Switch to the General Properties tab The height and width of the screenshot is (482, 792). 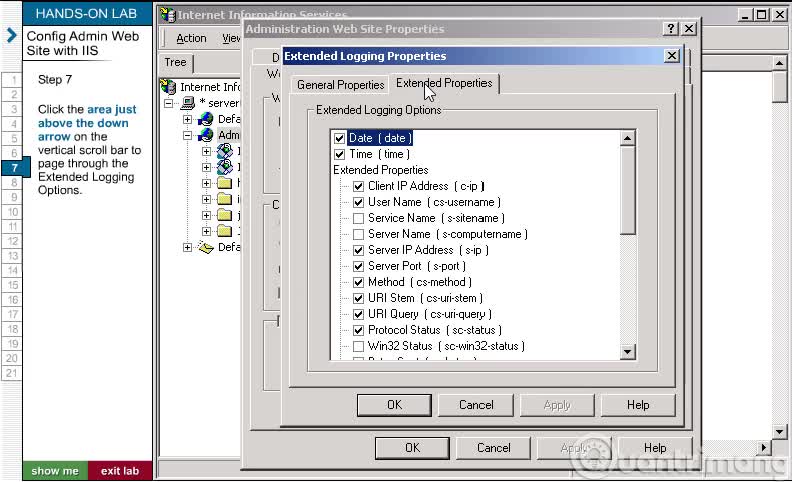[x=340, y=85]
